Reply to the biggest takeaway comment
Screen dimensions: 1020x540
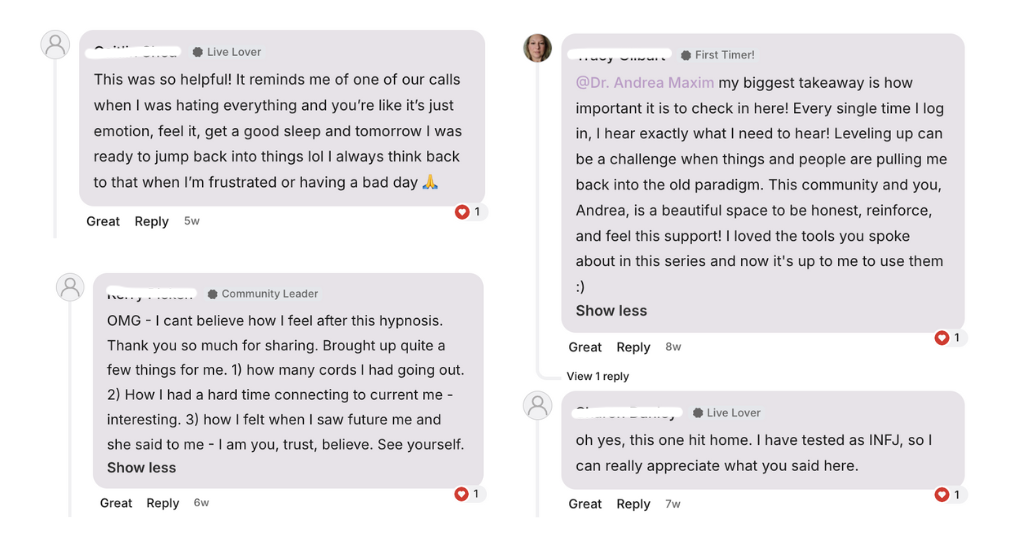point(633,347)
